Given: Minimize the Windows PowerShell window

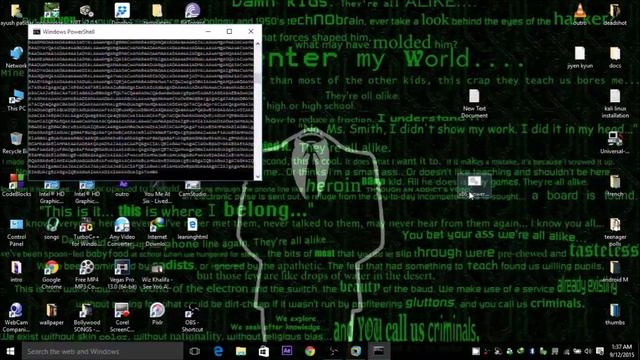Looking at the screenshot, I should pos(208,31).
